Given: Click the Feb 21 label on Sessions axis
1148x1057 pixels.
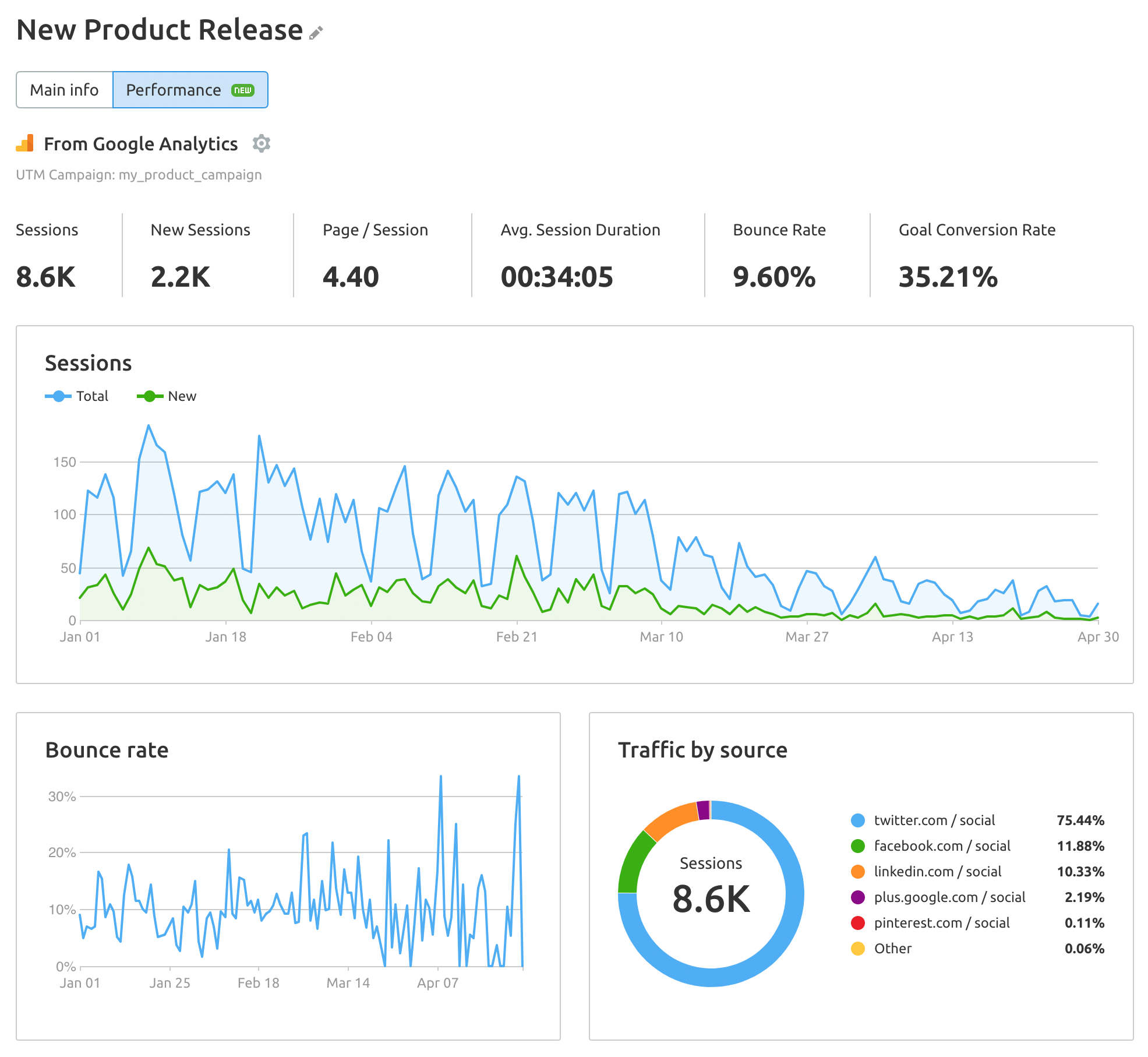Looking at the screenshot, I should click(517, 637).
